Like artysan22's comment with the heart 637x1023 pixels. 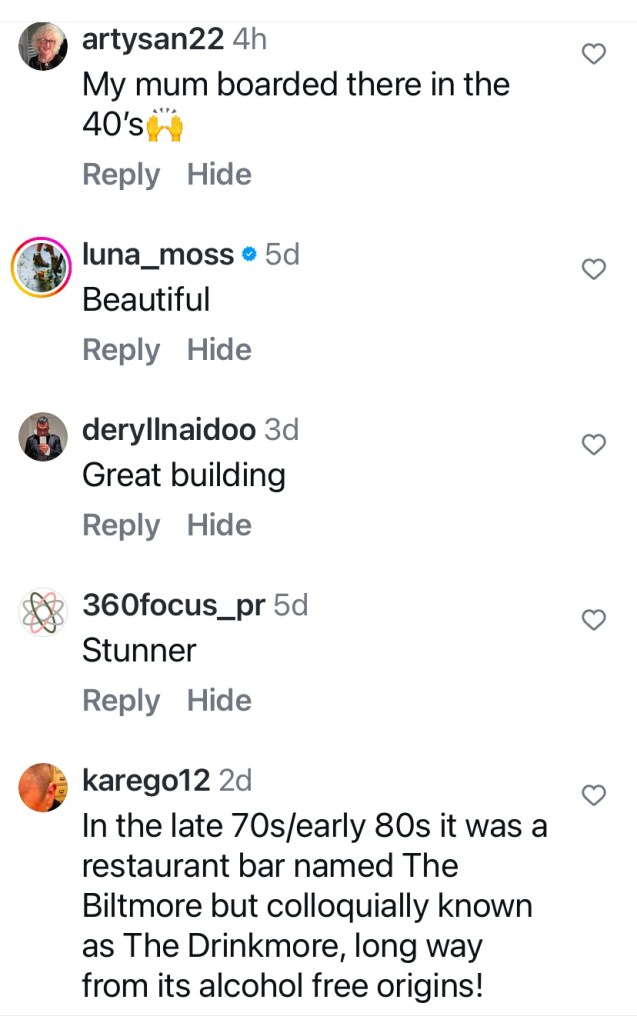click(x=594, y=54)
